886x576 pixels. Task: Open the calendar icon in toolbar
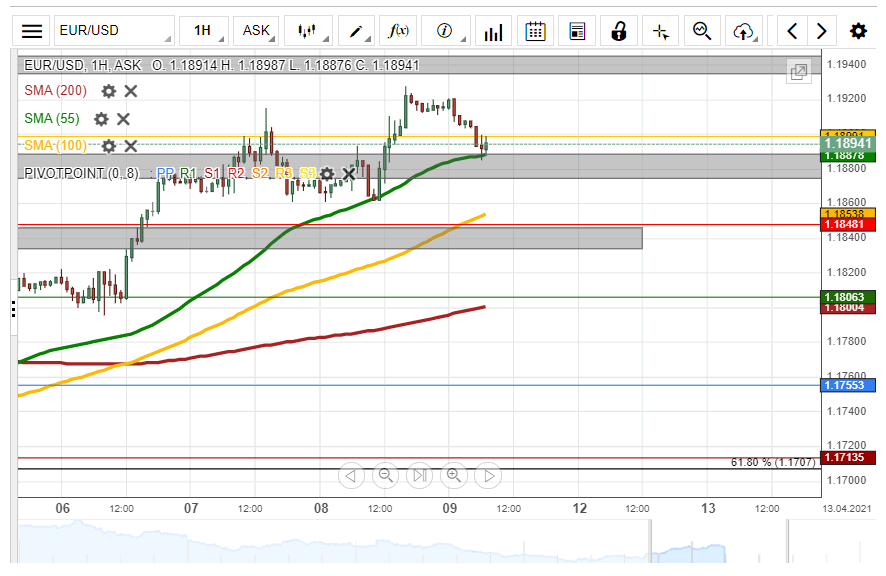tap(536, 31)
